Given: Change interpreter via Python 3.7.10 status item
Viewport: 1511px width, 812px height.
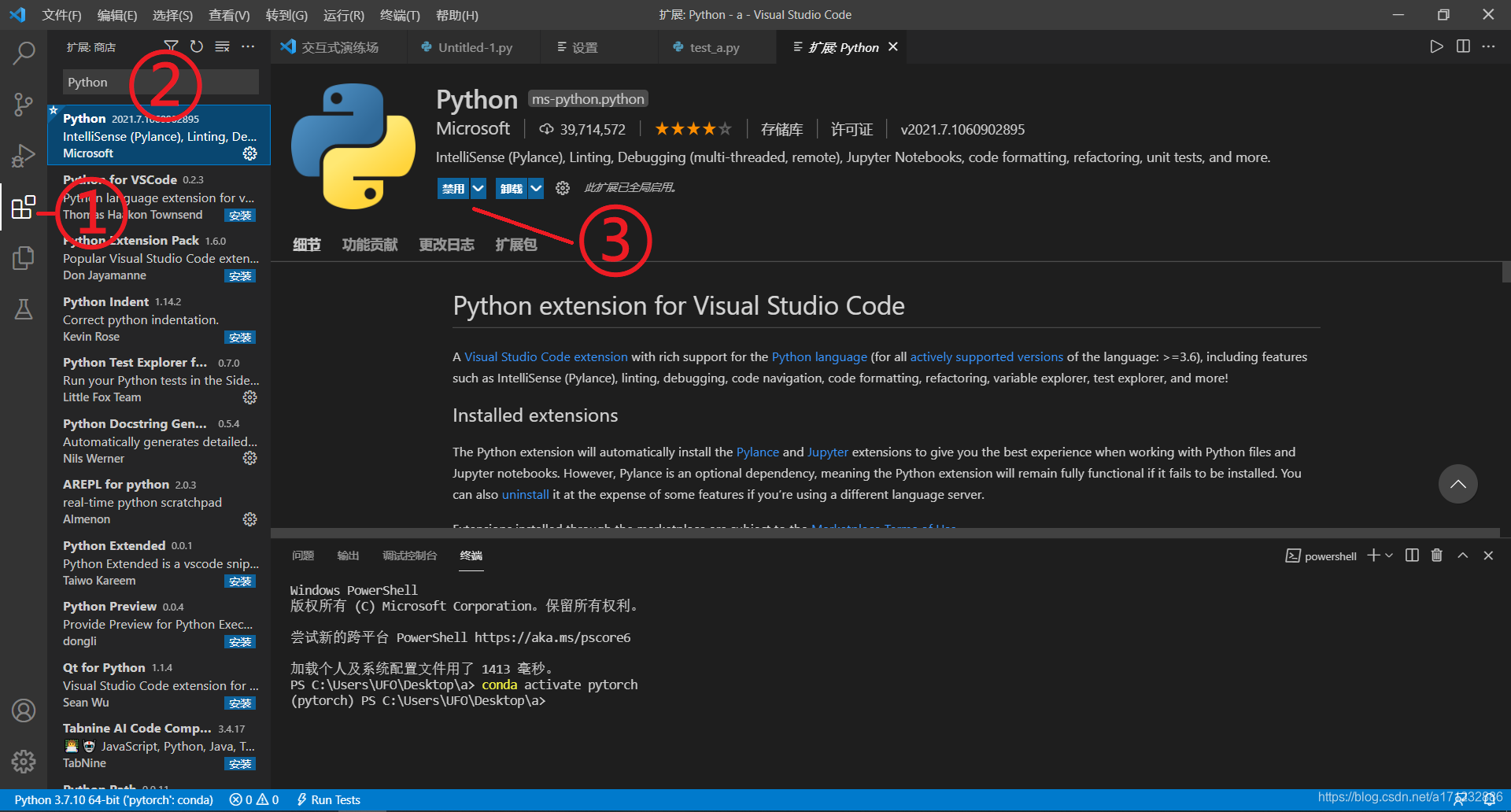Looking at the screenshot, I should (x=114, y=799).
